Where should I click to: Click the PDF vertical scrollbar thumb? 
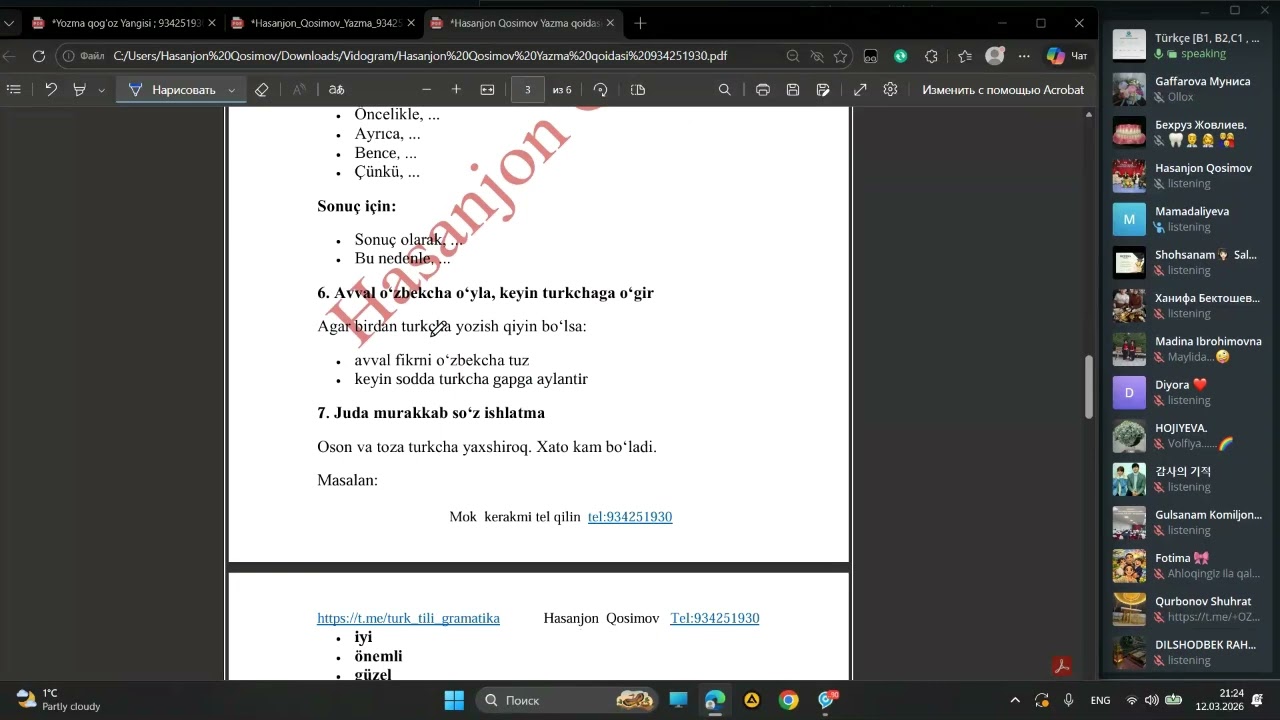(1089, 387)
